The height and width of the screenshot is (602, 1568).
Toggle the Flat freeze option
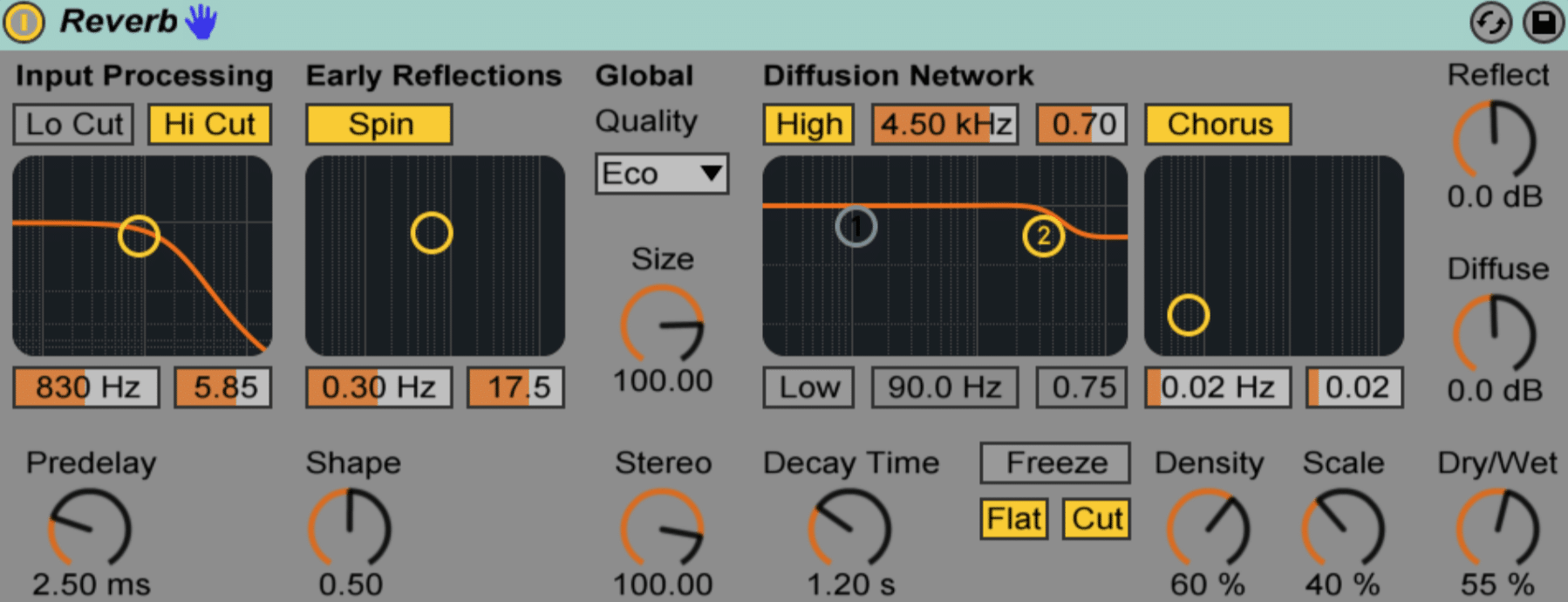(x=1013, y=519)
